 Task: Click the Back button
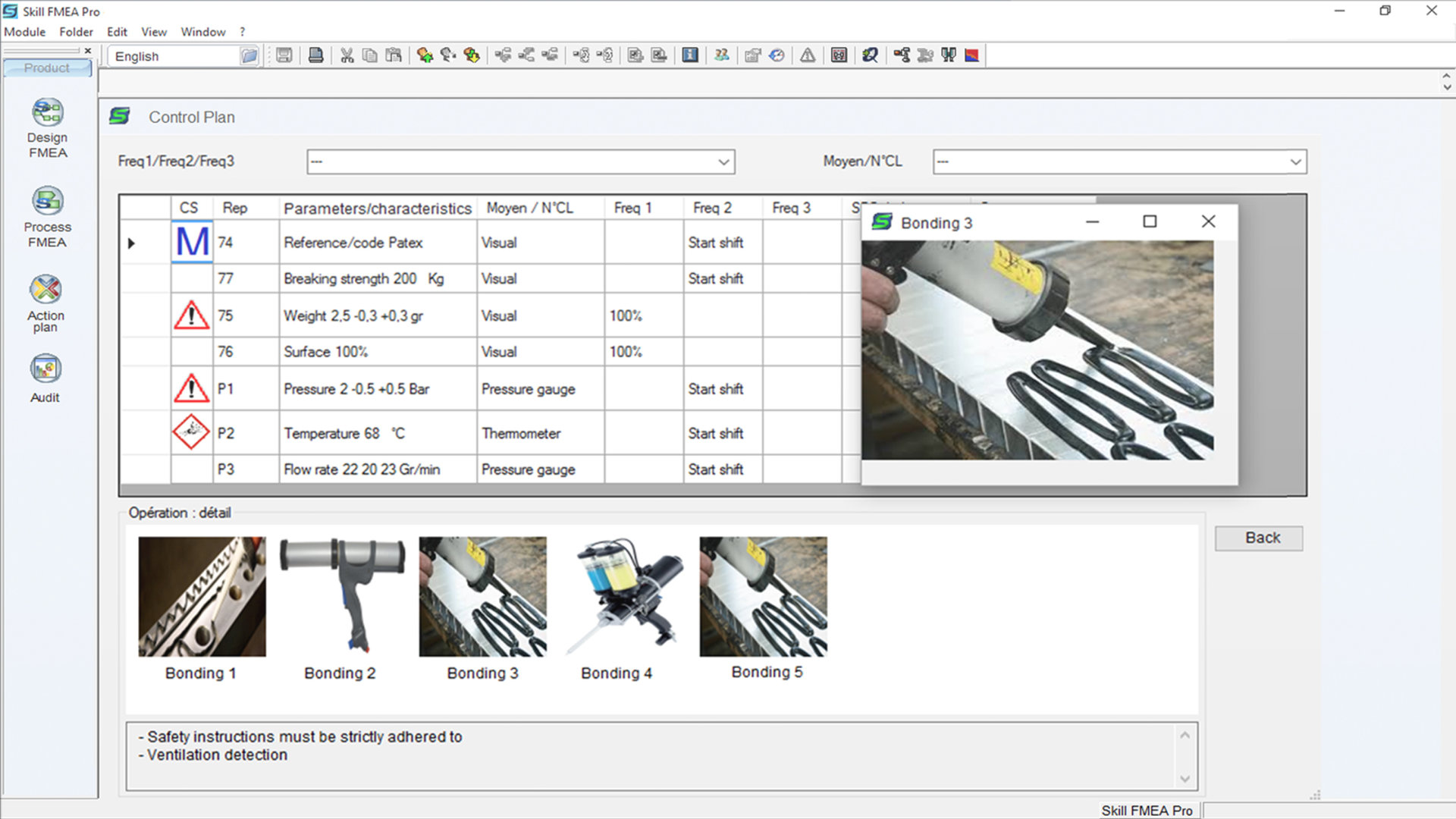click(1259, 538)
